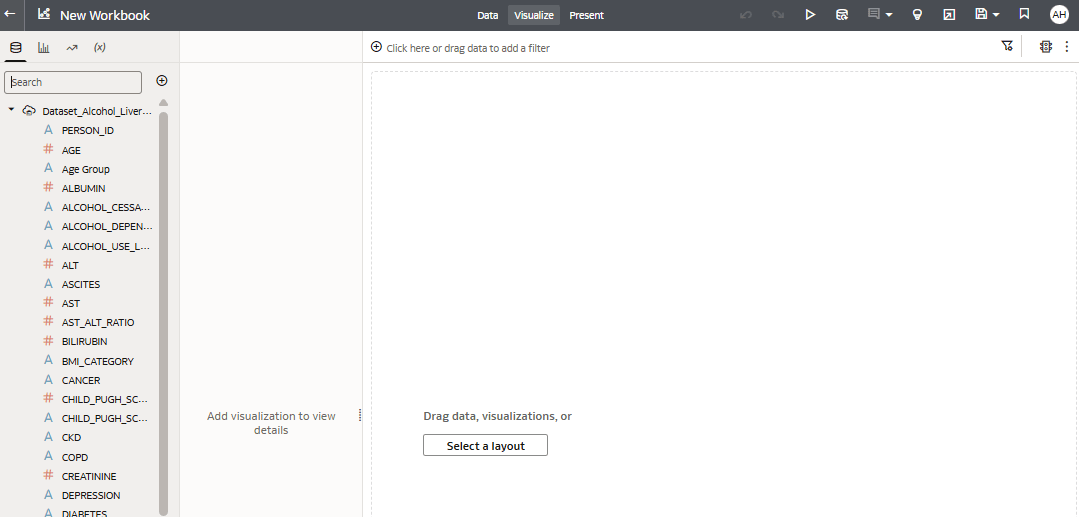This screenshot has width=1079, height=517.
Task: Select the CREATININE column
Action: 89,476
